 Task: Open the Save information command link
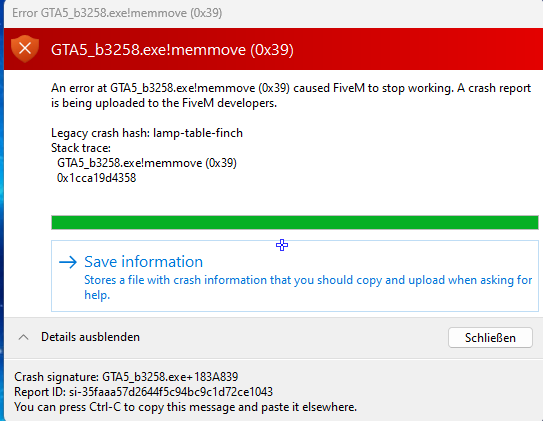pyautogui.click(x=295, y=276)
